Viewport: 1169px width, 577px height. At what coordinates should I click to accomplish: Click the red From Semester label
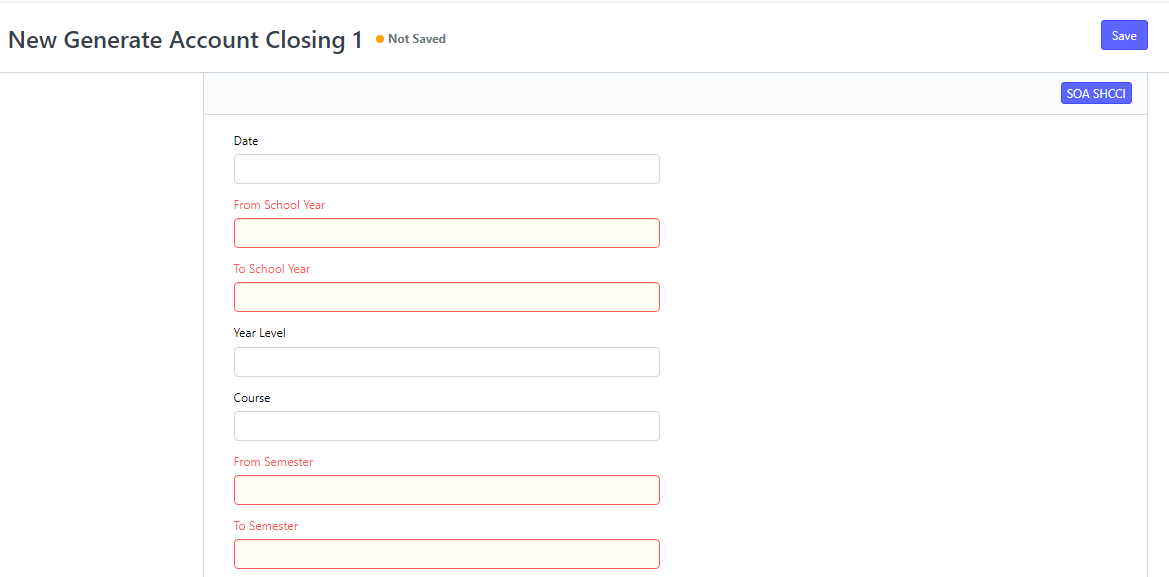[273, 462]
